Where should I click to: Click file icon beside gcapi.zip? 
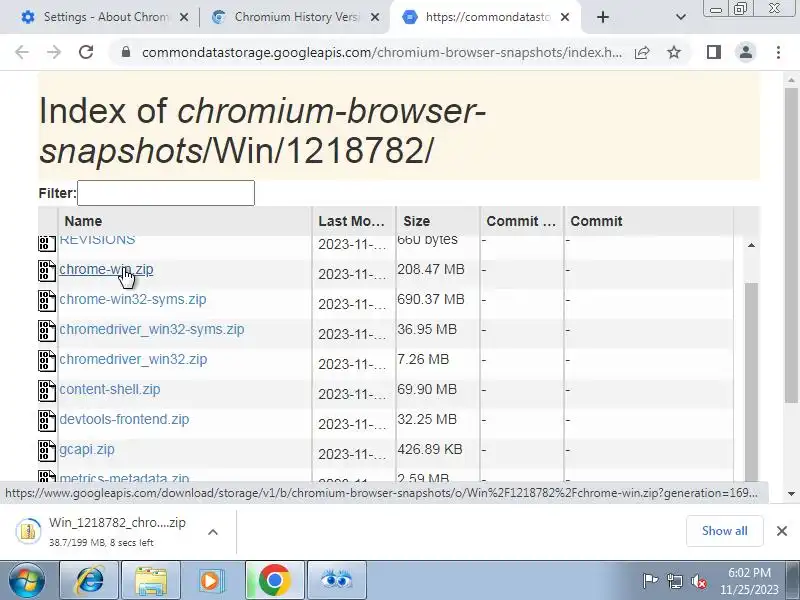coord(47,451)
